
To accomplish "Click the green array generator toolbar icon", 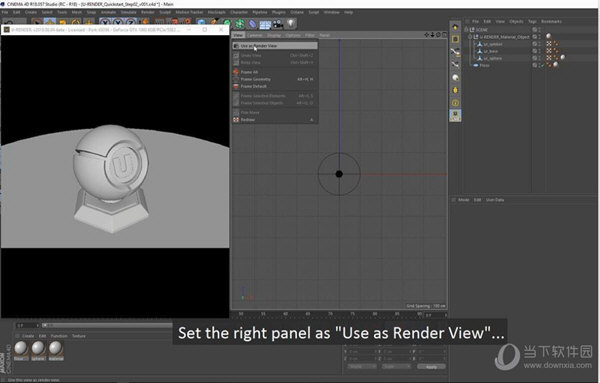I will coord(240,24).
